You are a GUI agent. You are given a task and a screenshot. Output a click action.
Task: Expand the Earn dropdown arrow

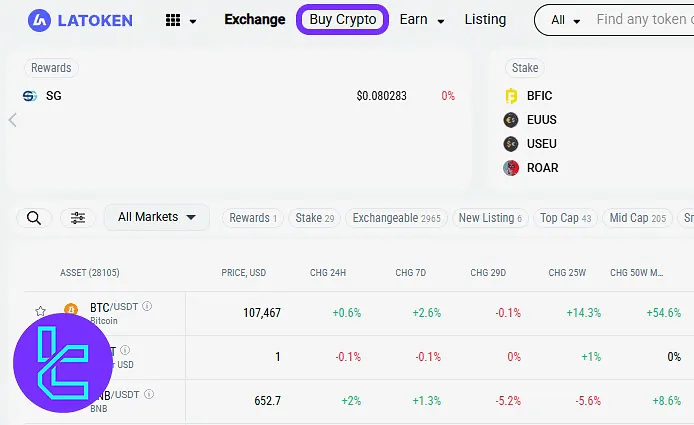(441, 21)
